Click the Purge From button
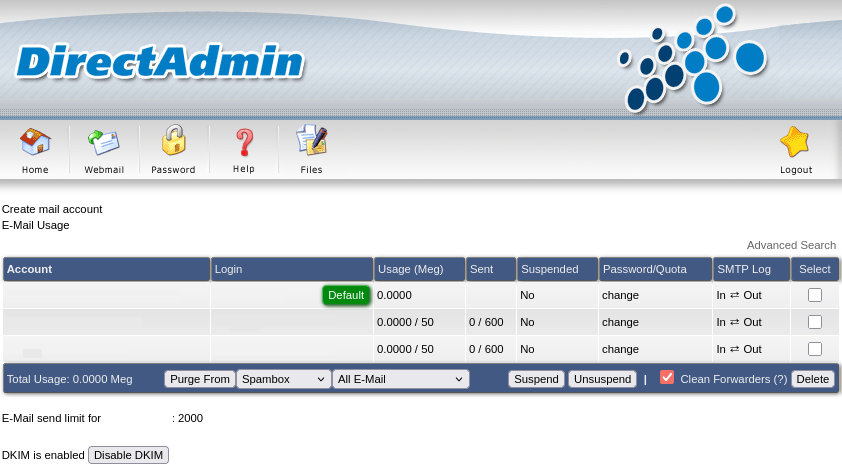The image size is (842, 467). click(200, 379)
